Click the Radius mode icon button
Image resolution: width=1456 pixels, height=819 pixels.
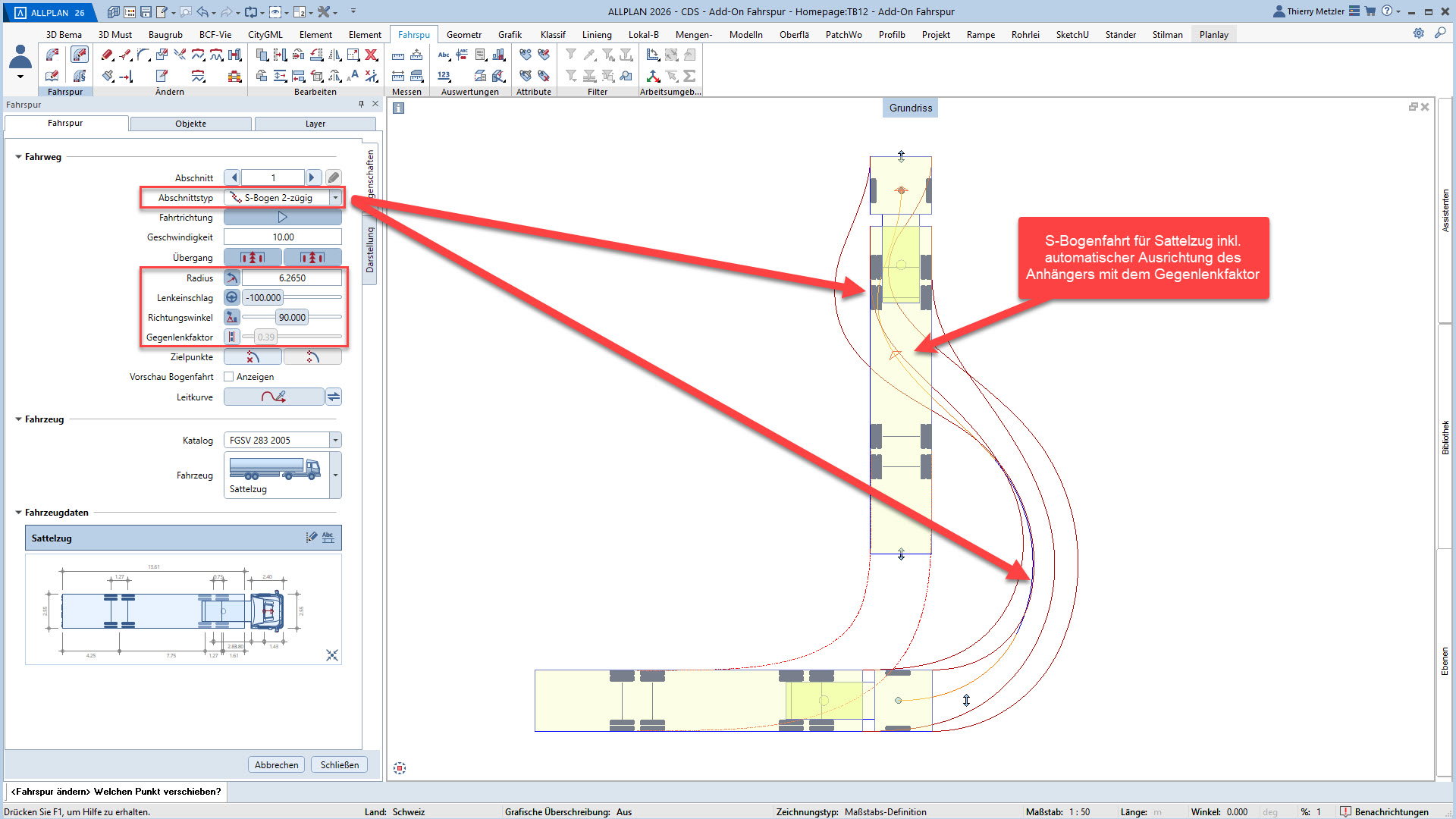[232, 278]
